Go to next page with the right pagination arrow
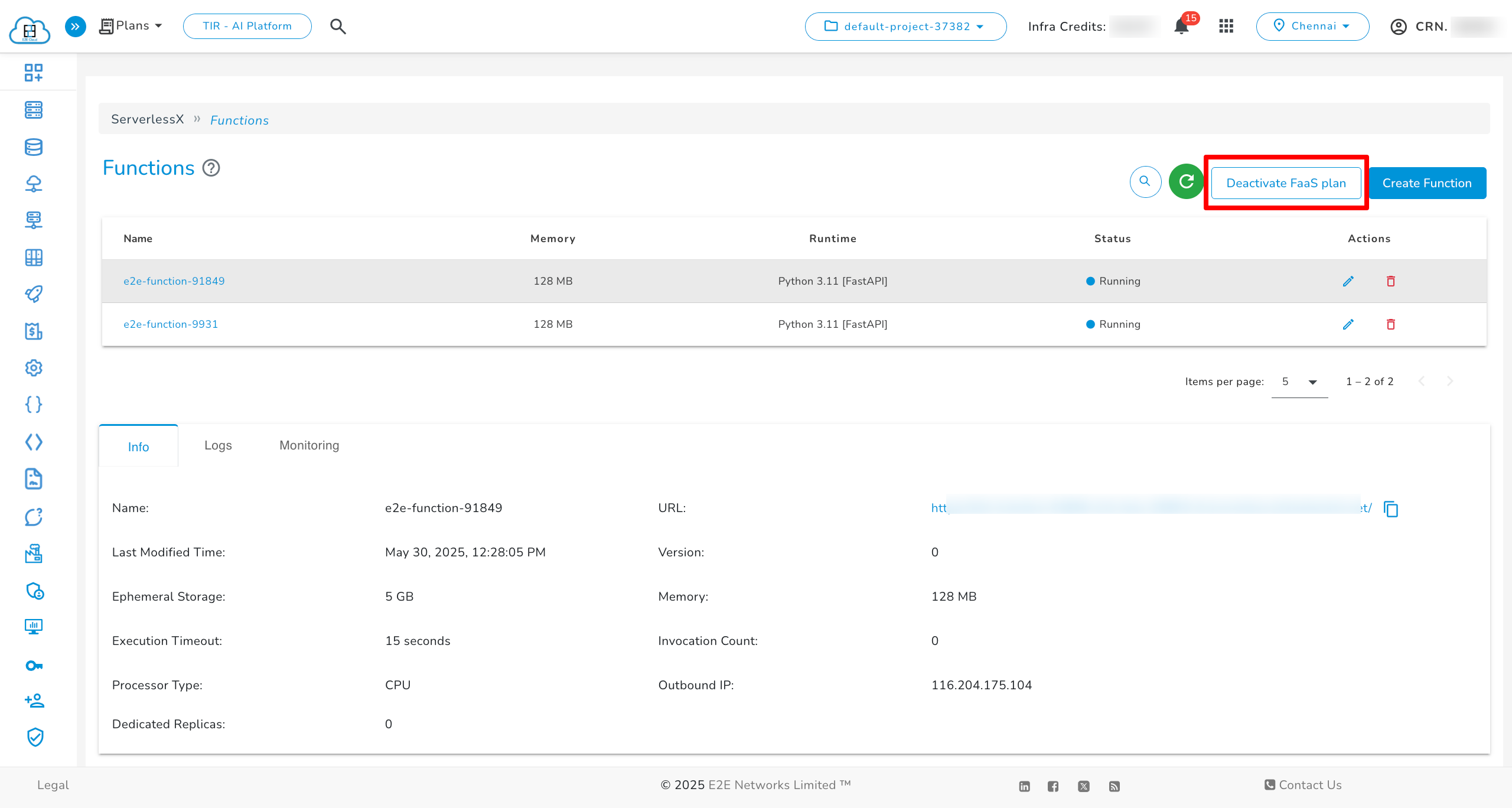 pyautogui.click(x=1451, y=382)
